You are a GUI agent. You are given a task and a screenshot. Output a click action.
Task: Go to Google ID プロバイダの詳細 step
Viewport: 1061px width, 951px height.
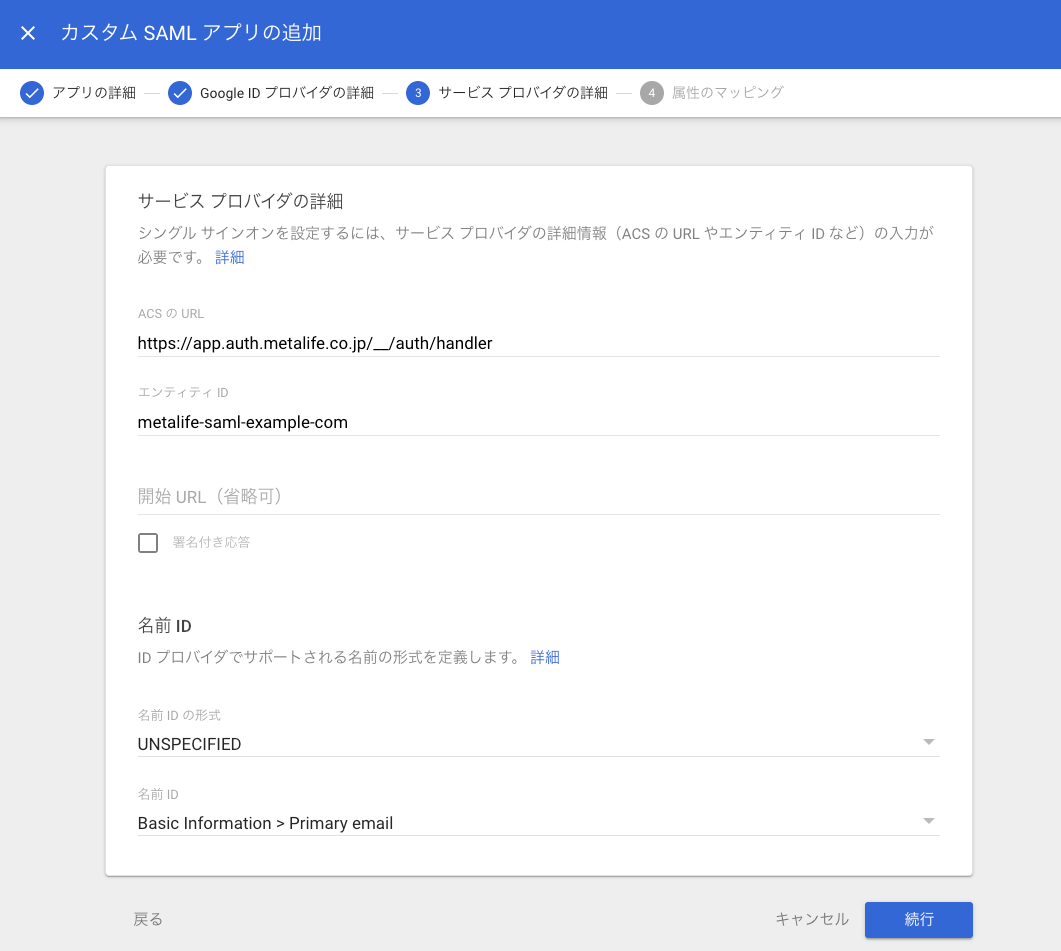pos(286,93)
